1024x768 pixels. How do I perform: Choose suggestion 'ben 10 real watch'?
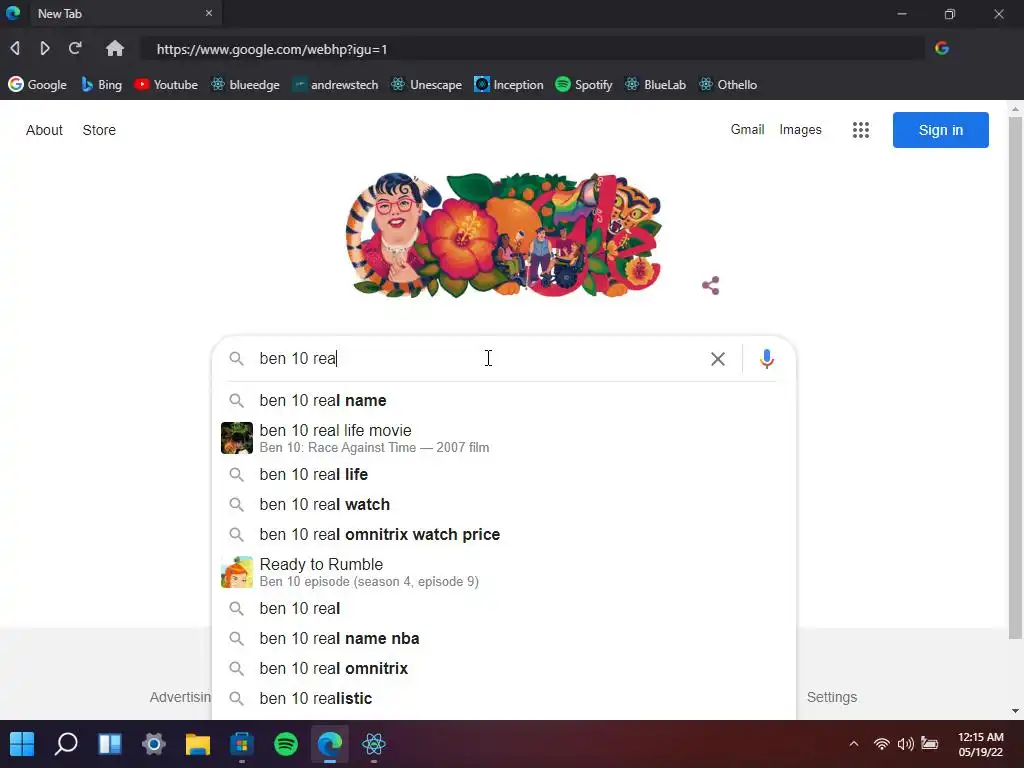[504, 504]
